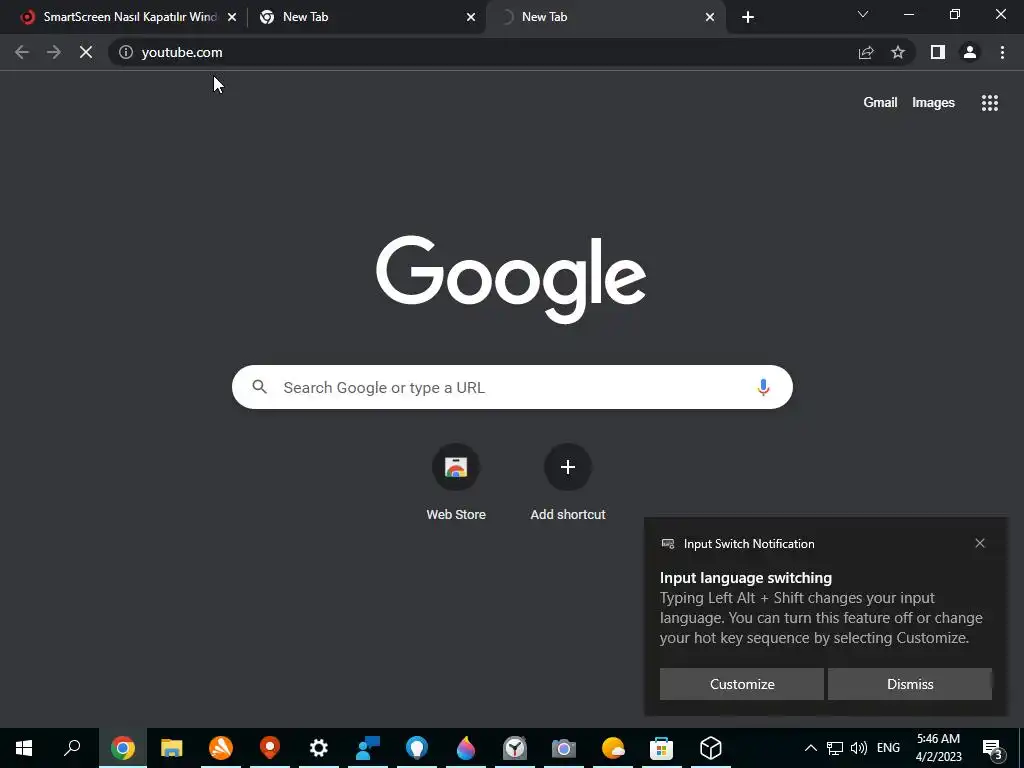1024x768 pixels.
Task: Open the Chrome profile menu
Action: tap(970, 52)
